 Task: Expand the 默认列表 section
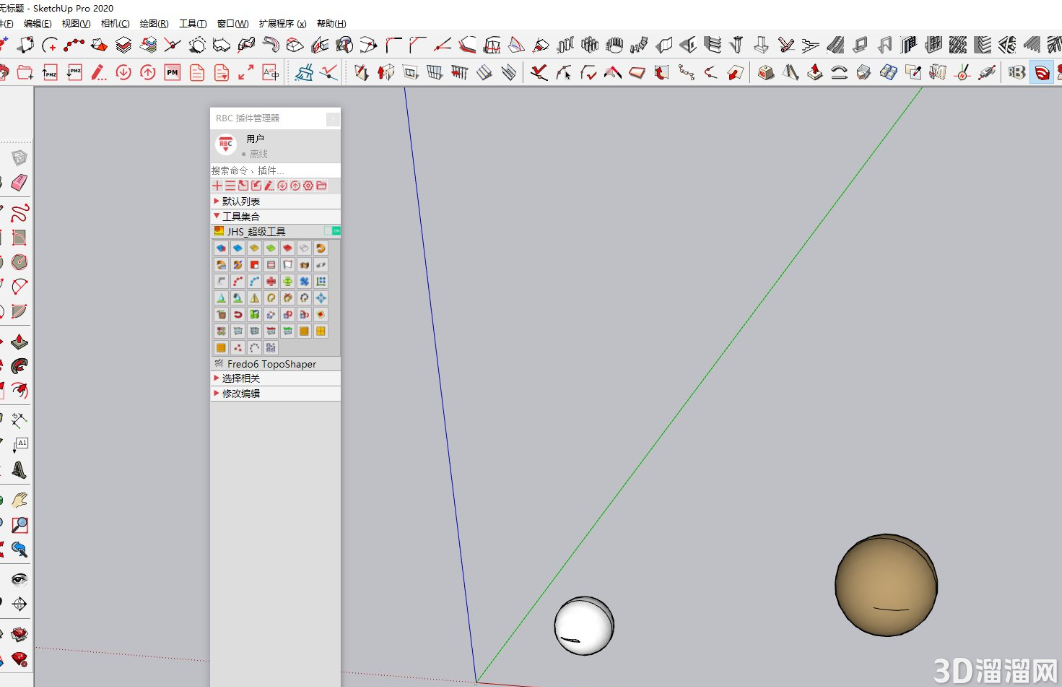[276, 201]
